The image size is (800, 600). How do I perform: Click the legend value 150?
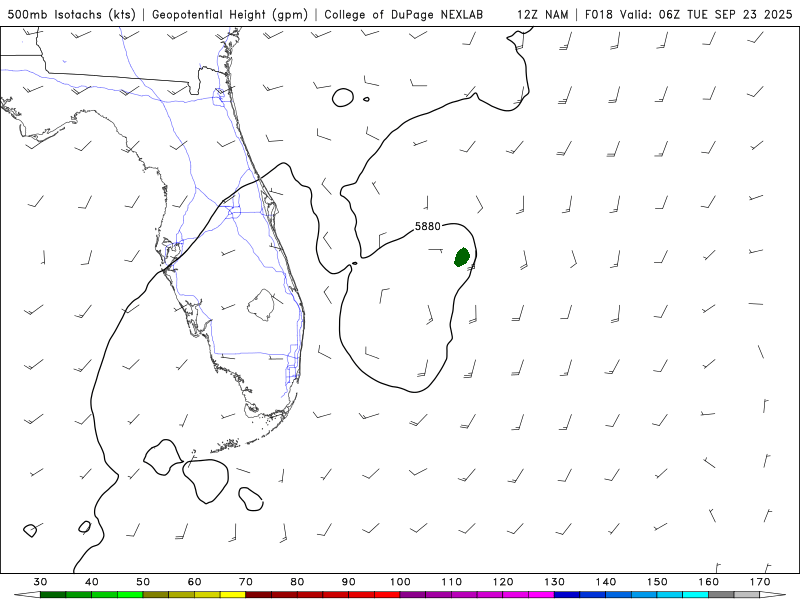[x=657, y=582]
